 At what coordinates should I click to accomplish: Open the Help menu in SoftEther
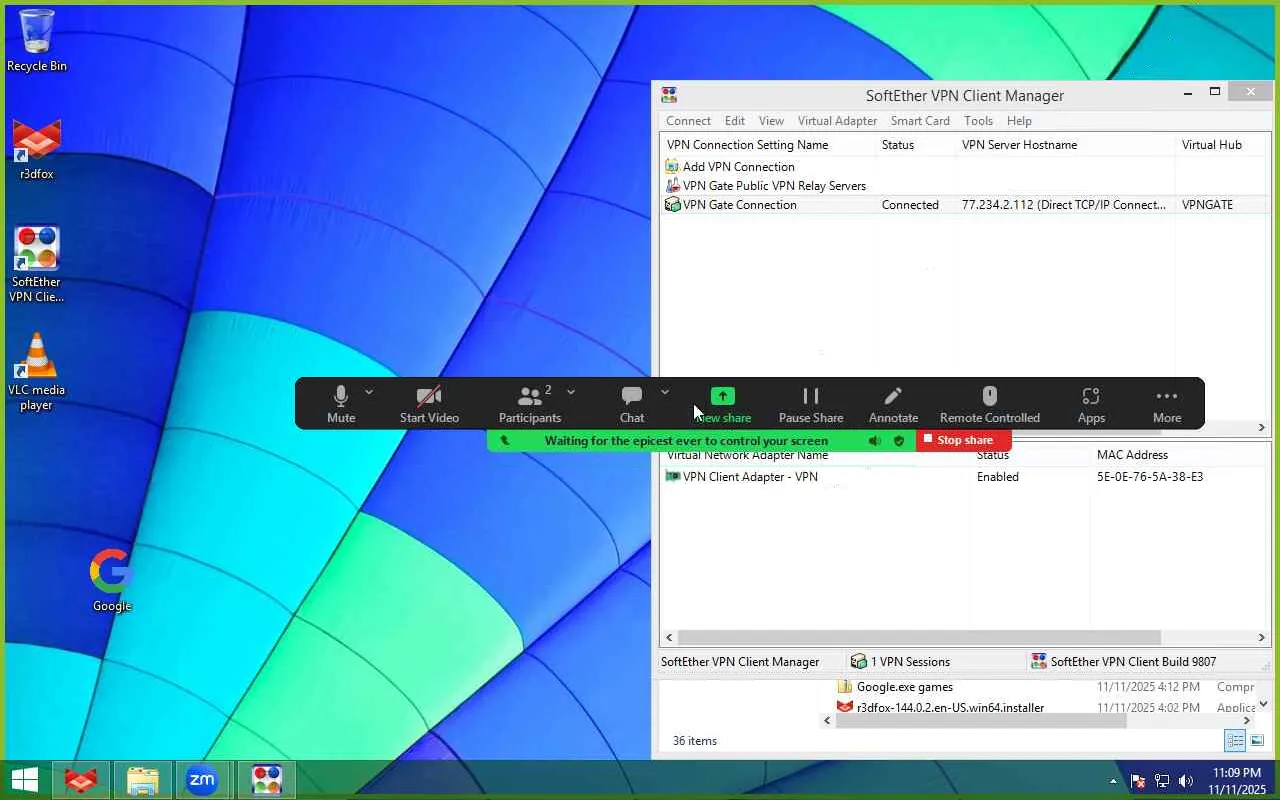[1019, 121]
